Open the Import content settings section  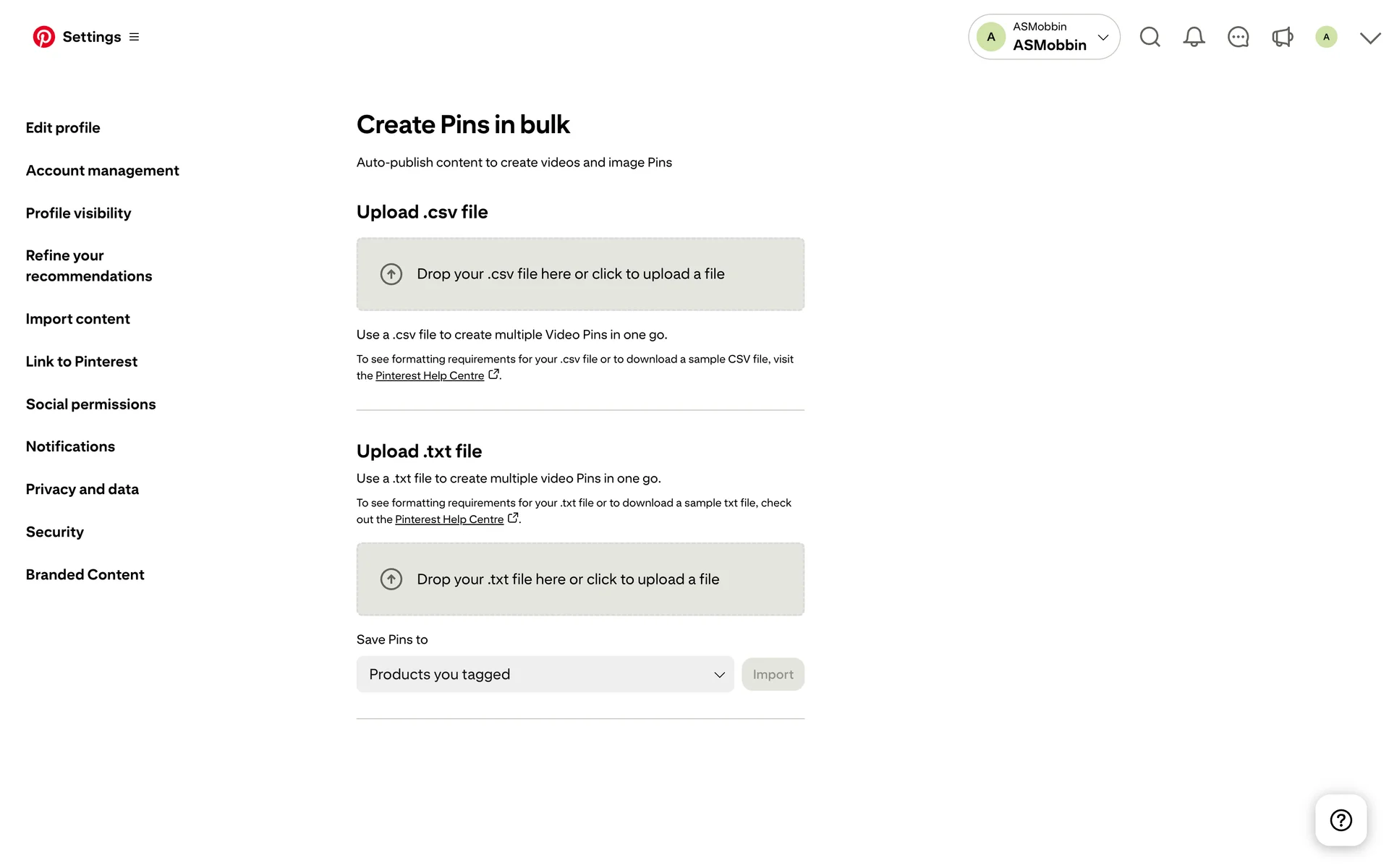tap(77, 319)
